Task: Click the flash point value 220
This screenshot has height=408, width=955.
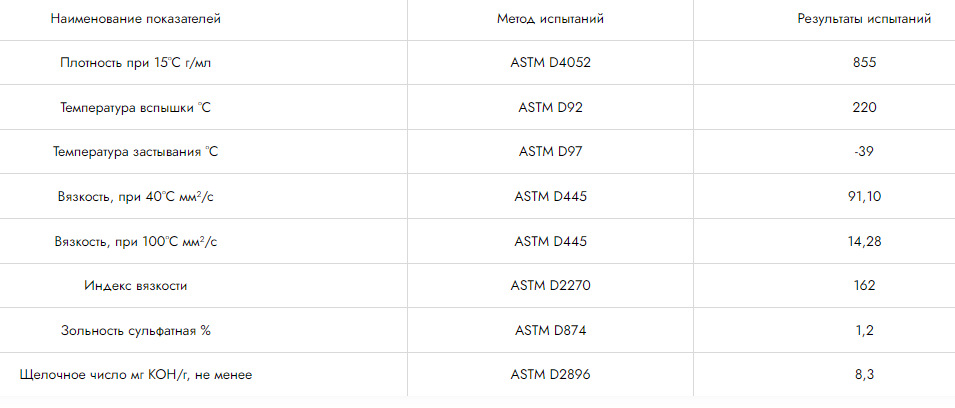Action: point(864,108)
